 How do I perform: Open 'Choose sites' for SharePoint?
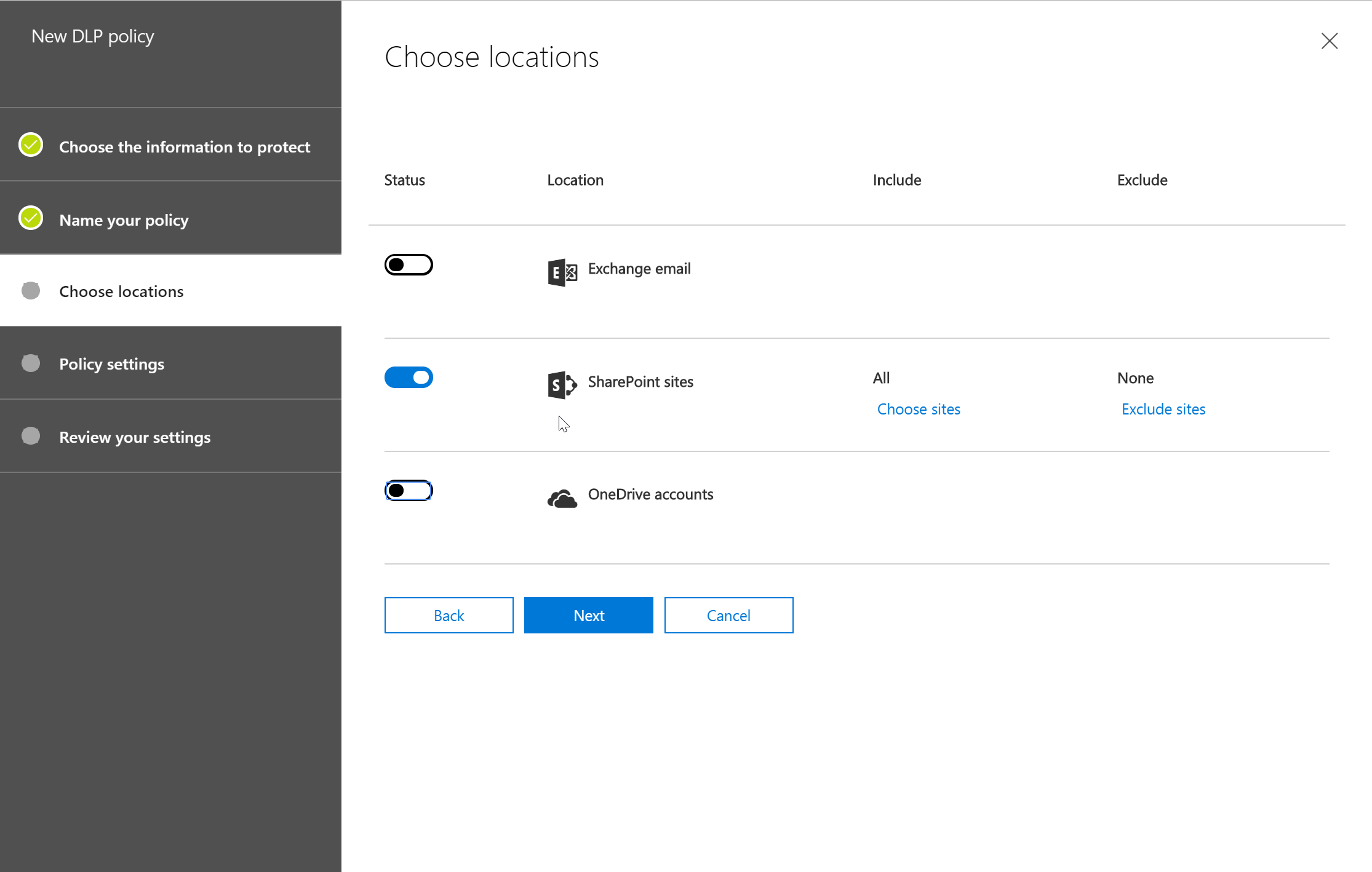[x=919, y=409]
